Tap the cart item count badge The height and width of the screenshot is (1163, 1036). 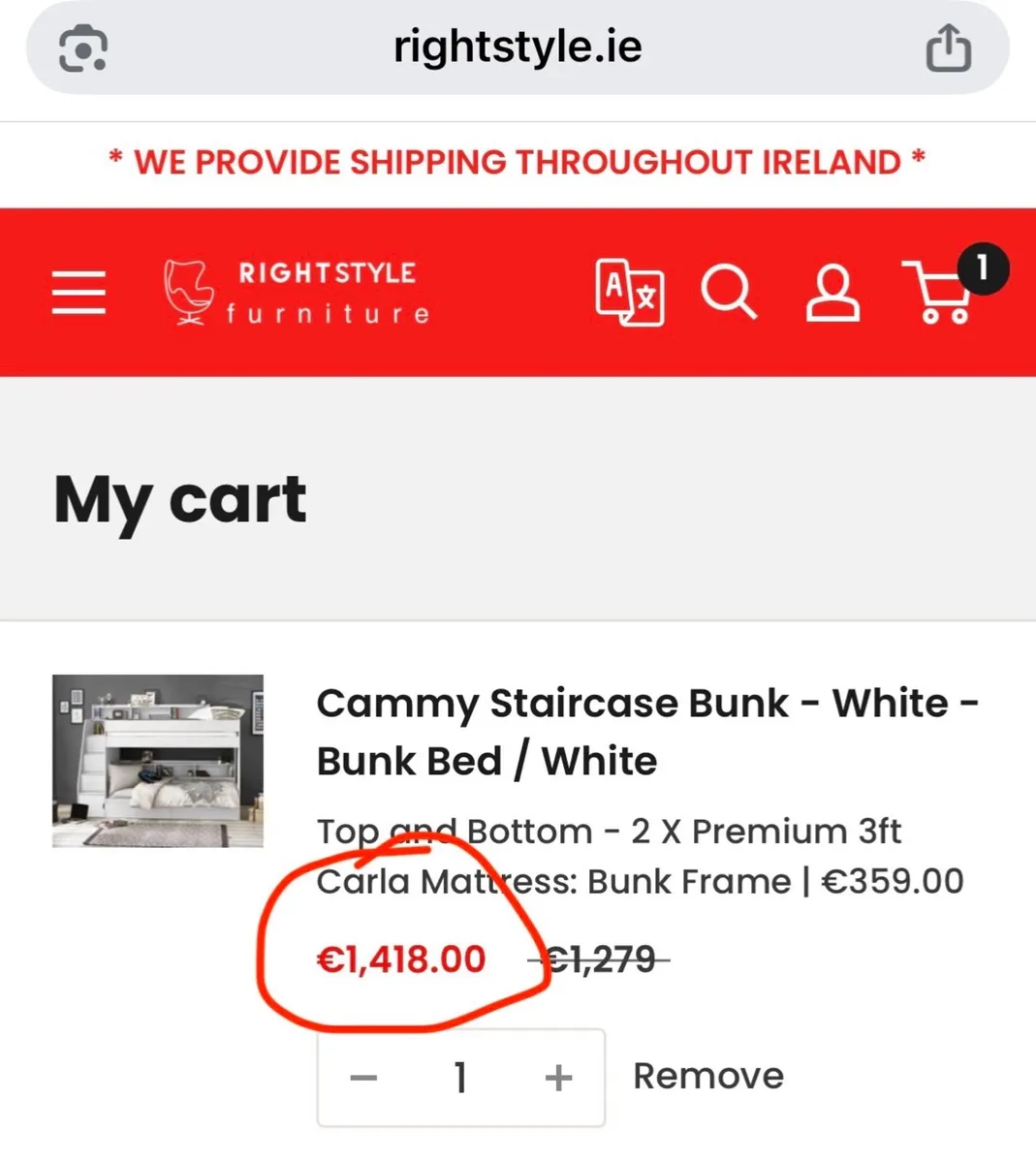click(983, 268)
